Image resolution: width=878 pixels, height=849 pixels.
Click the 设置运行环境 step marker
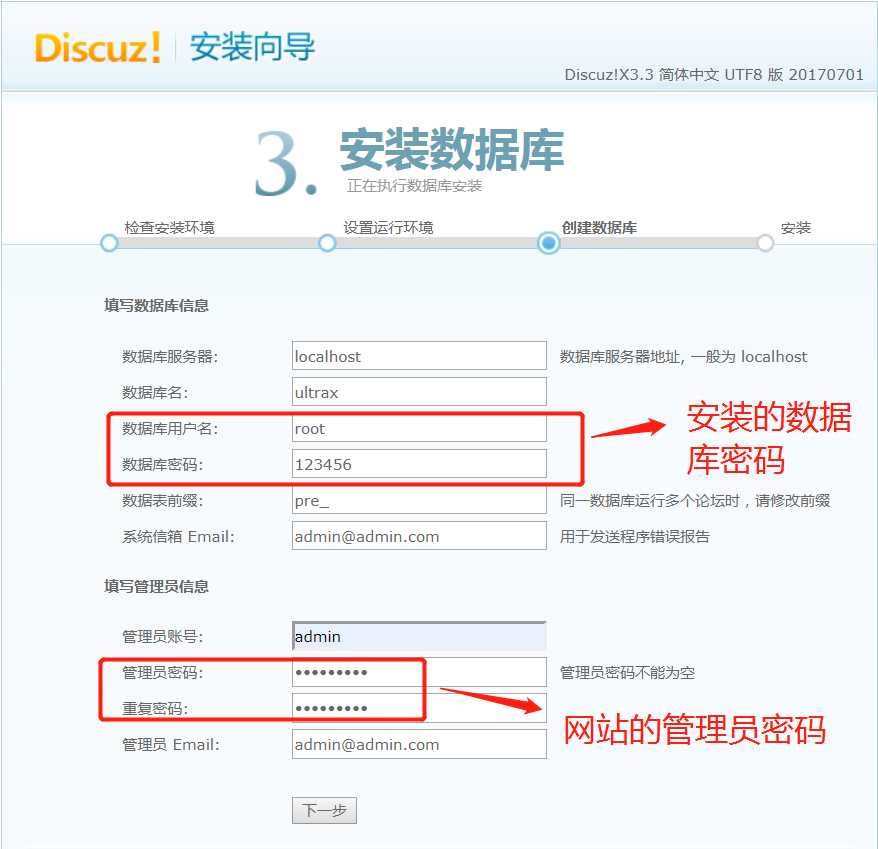click(x=327, y=243)
